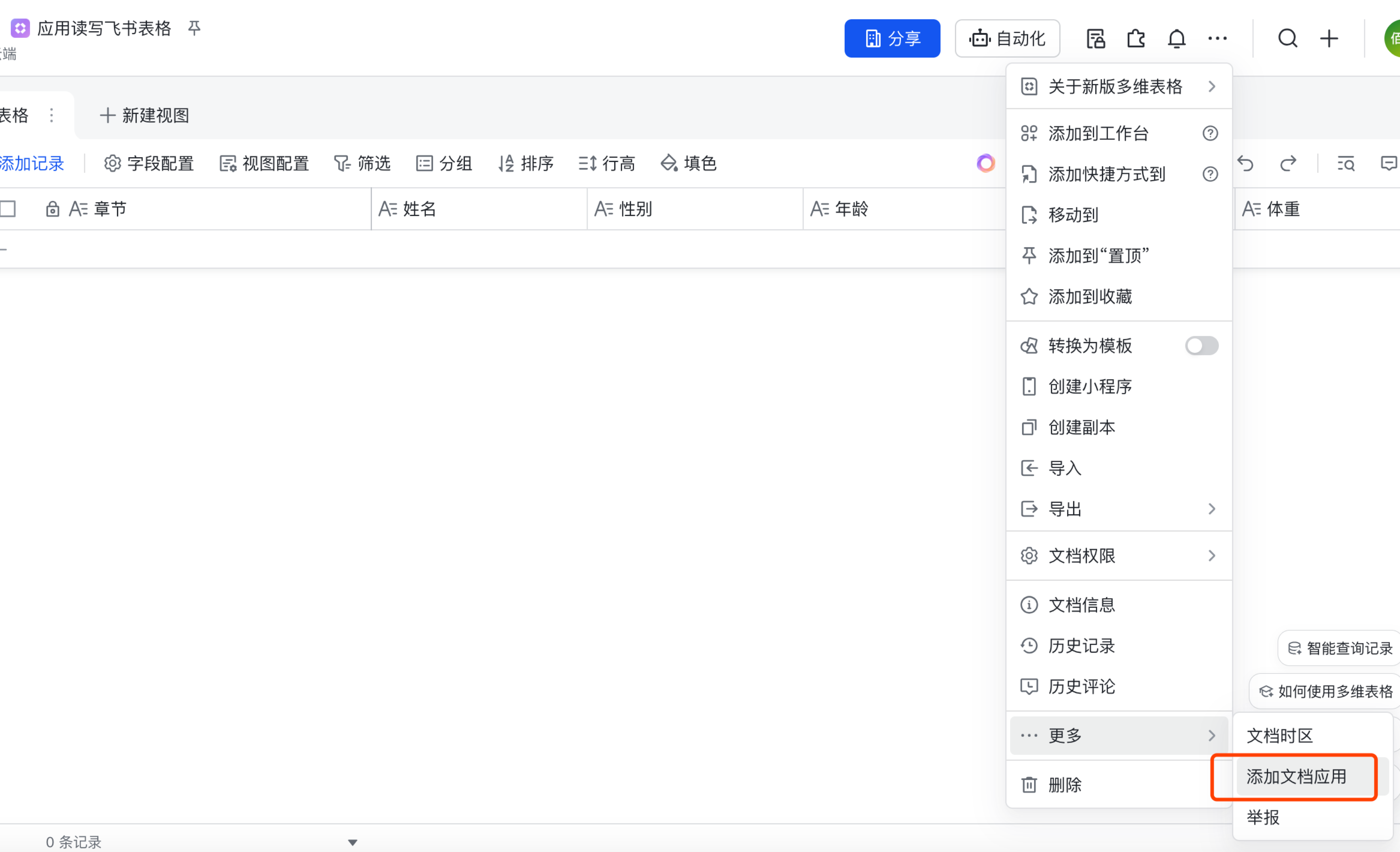Open the 填色 fill color tool

(688, 164)
